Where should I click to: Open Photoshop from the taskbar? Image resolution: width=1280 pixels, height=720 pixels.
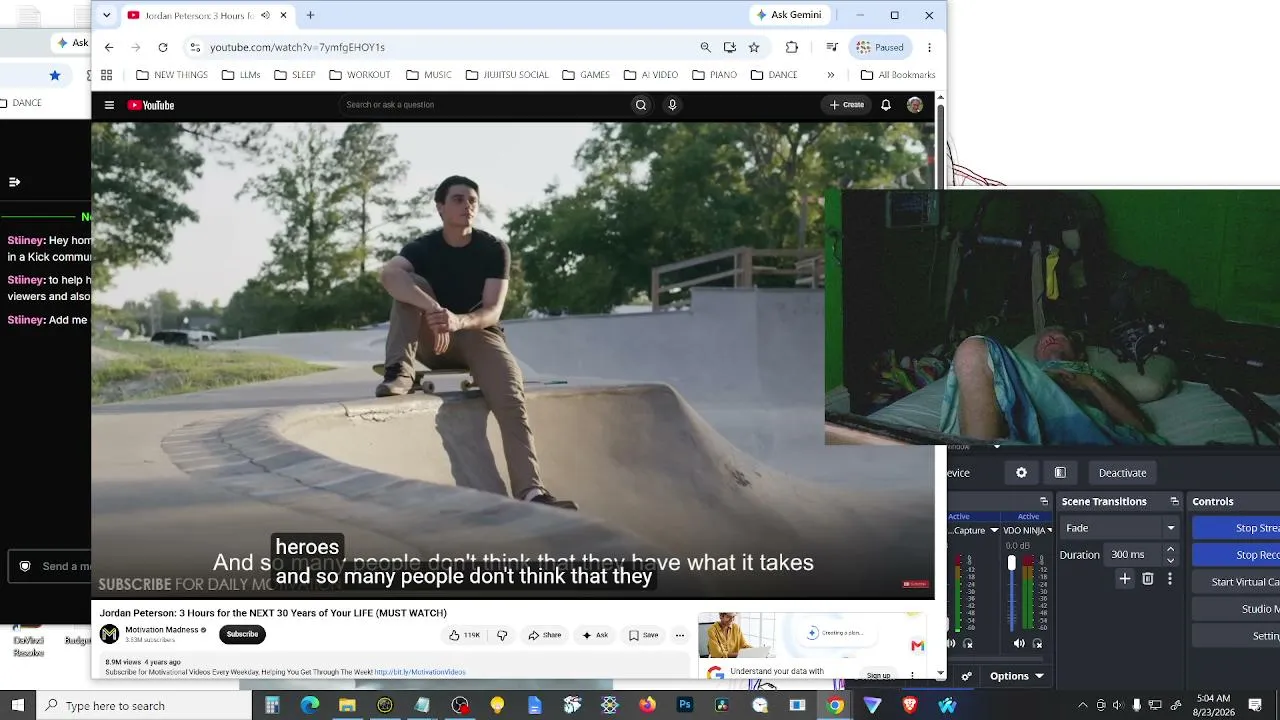685,706
